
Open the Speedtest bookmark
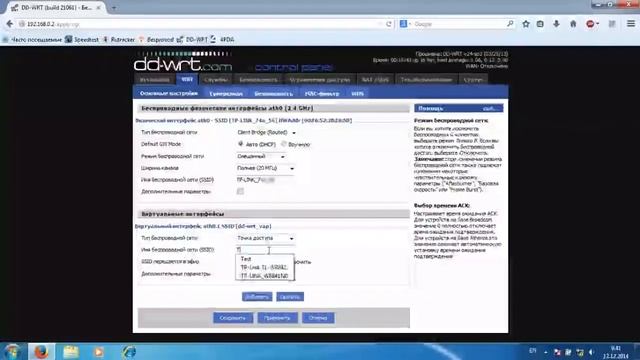click(x=82, y=40)
